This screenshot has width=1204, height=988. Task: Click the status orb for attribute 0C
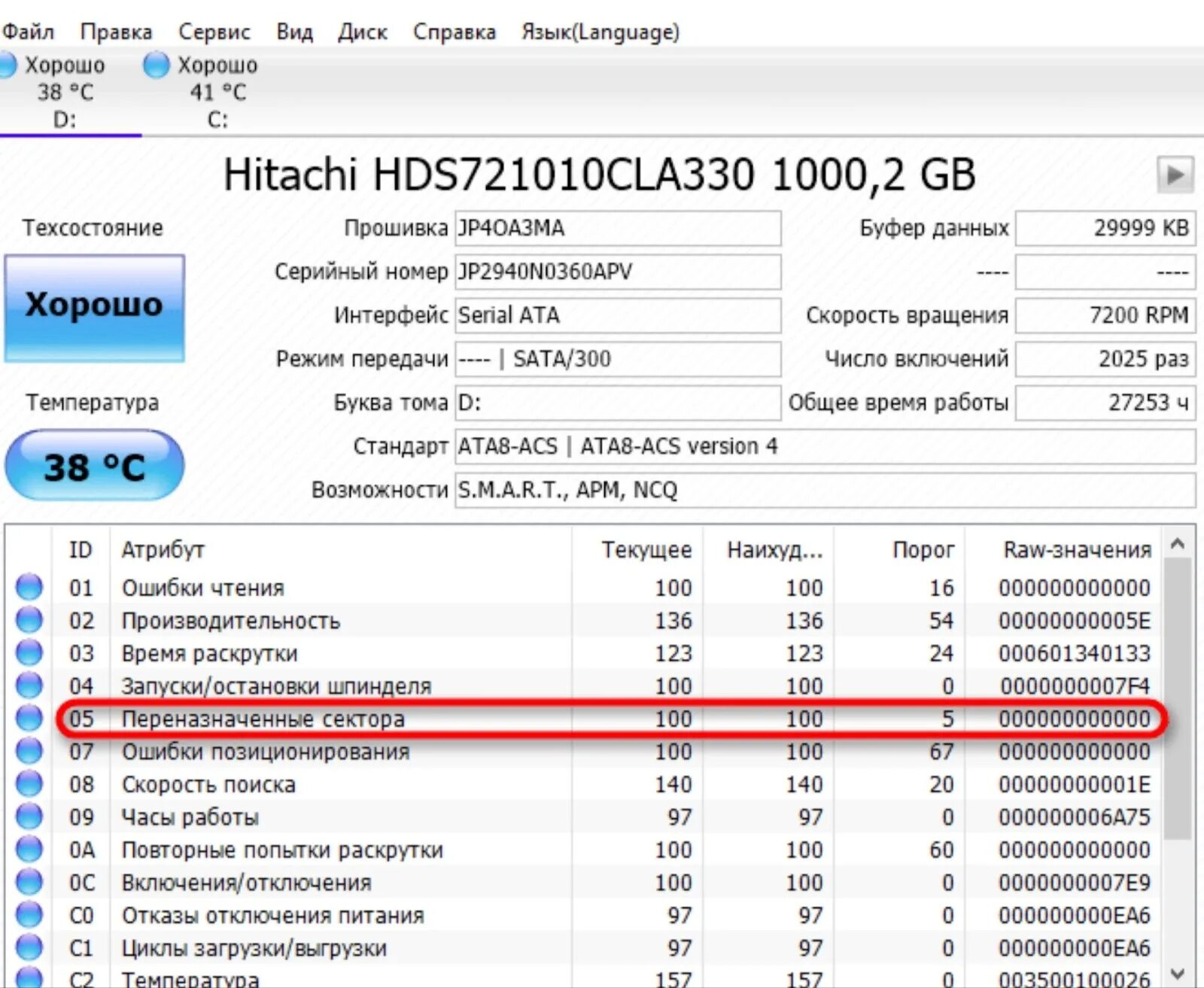29,882
